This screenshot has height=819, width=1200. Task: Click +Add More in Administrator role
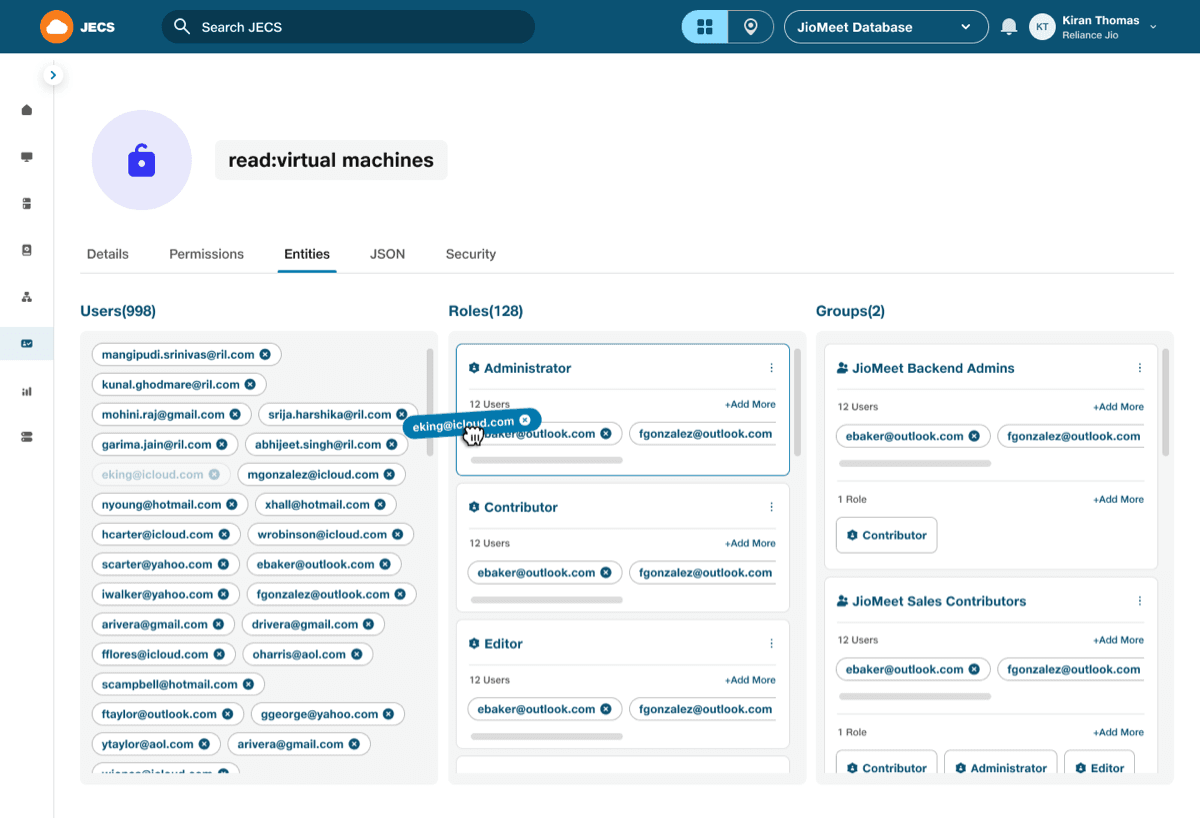[x=750, y=405]
